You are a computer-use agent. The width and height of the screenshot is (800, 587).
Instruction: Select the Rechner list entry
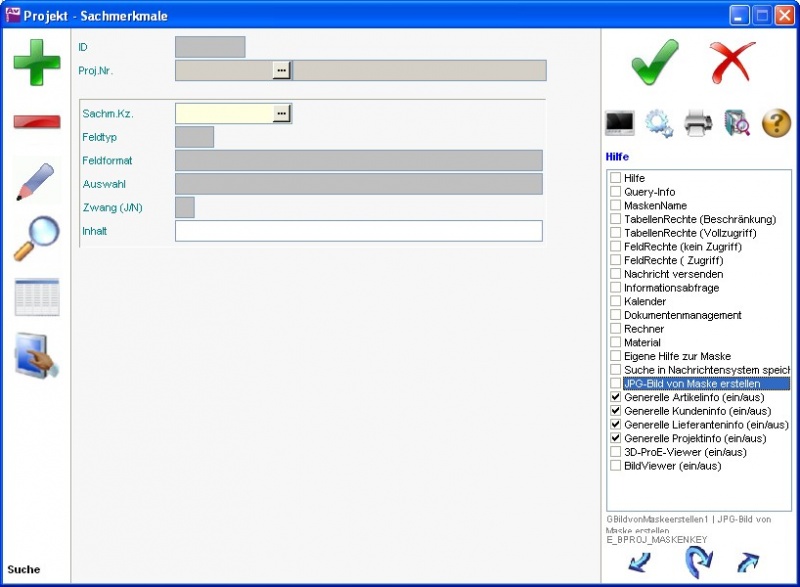click(x=643, y=329)
